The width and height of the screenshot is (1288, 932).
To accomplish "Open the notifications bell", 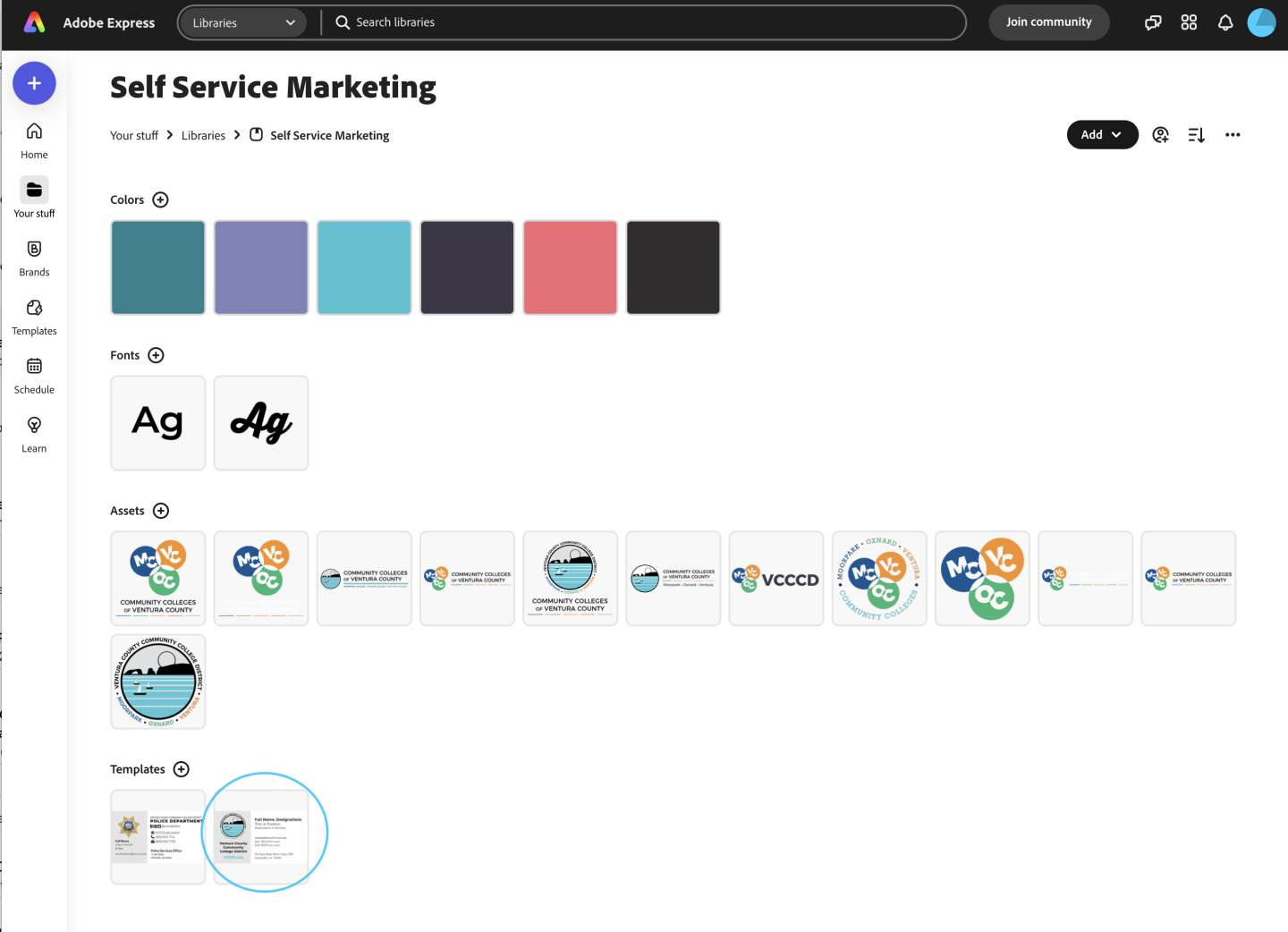I will [x=1224, y=22].
